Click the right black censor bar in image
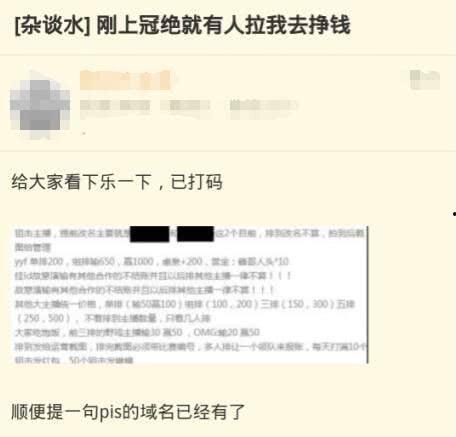The width and height of the screenshot is (456, 437). (195, 234)
